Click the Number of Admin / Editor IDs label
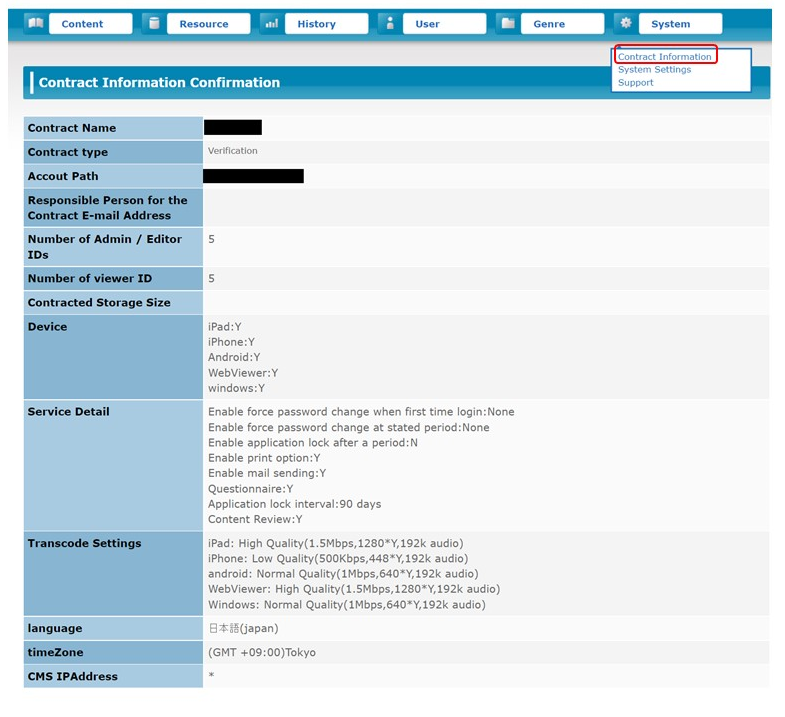Image resolution: width=785 pixels, height=717 pixels. pyautogui.click(x=113, y=246)
